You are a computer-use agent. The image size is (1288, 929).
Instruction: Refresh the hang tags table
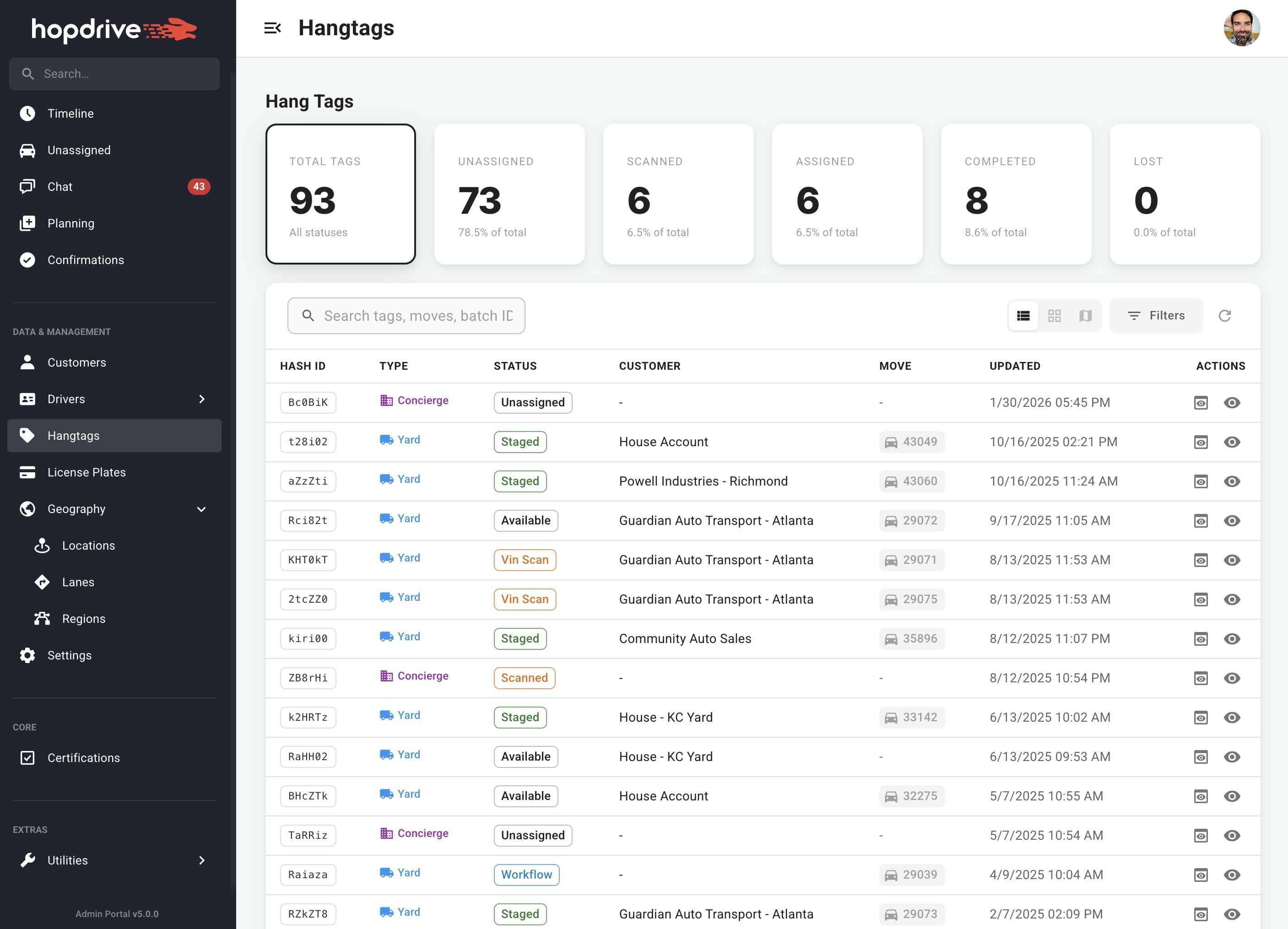1224,316
